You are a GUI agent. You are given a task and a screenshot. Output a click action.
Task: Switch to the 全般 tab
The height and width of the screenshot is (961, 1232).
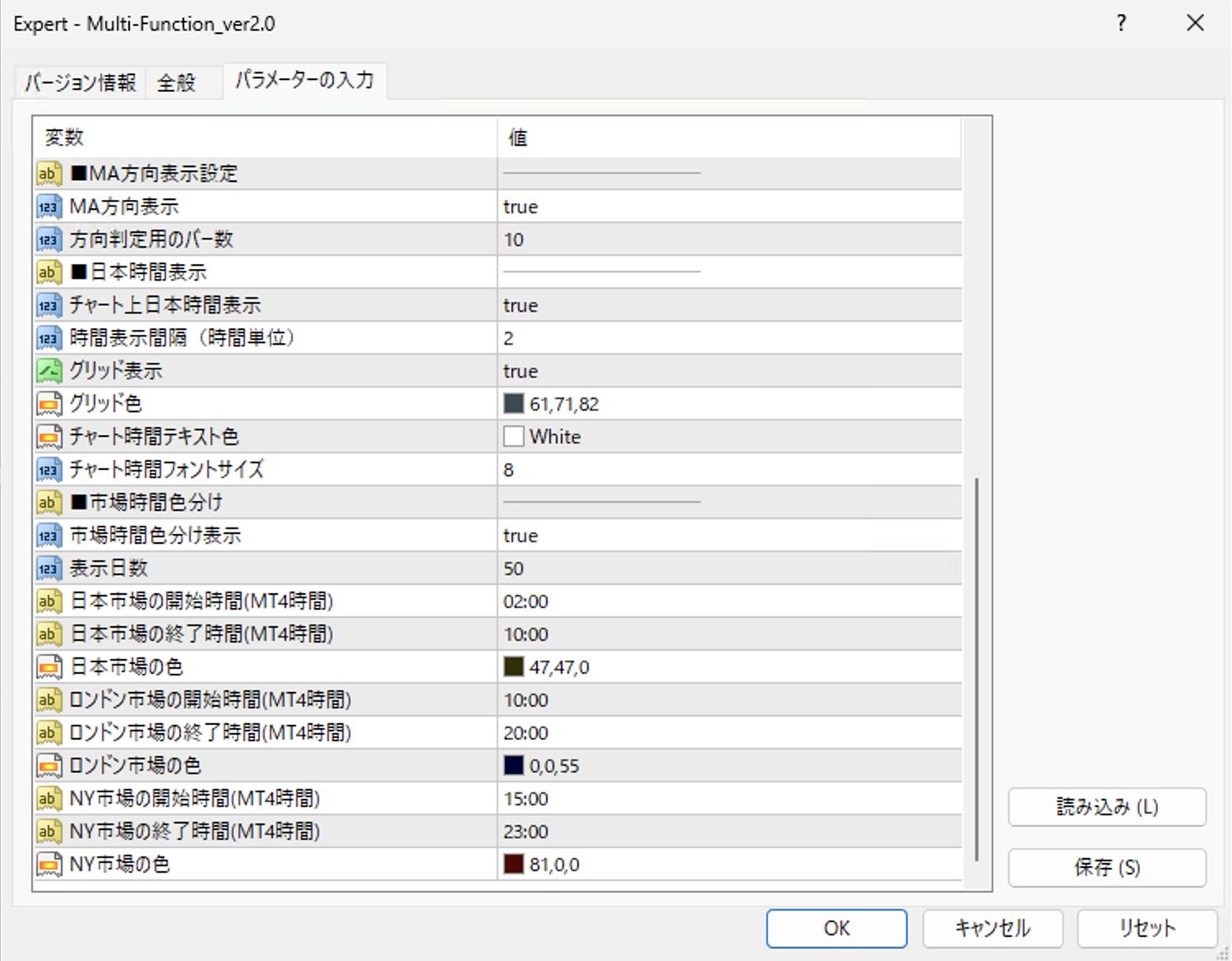coord(177,82)
